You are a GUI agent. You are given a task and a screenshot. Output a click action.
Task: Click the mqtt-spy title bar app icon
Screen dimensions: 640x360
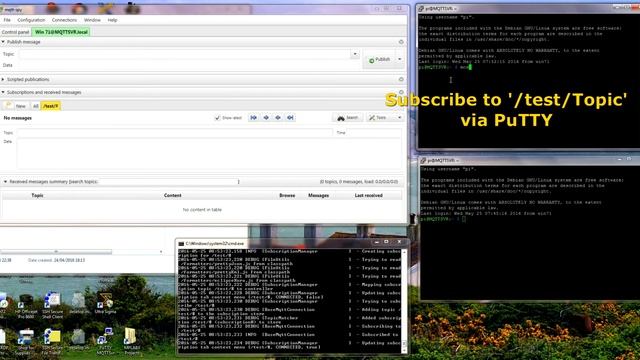click(x=2, y=9)
